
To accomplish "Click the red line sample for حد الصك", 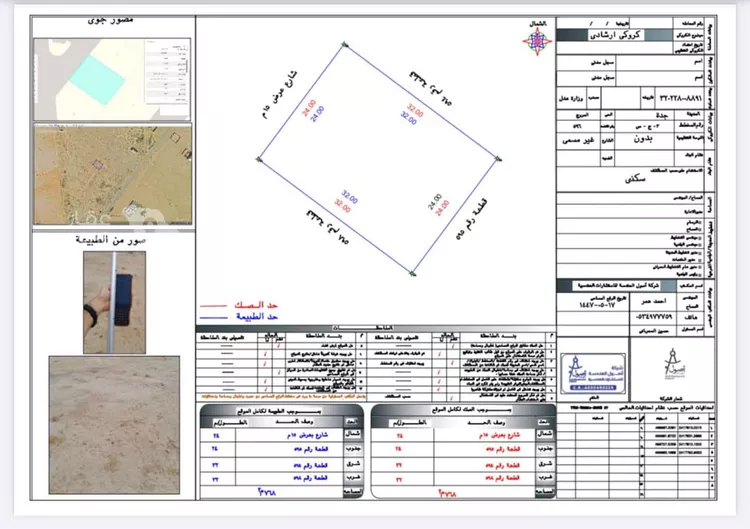I will point(213,305).
